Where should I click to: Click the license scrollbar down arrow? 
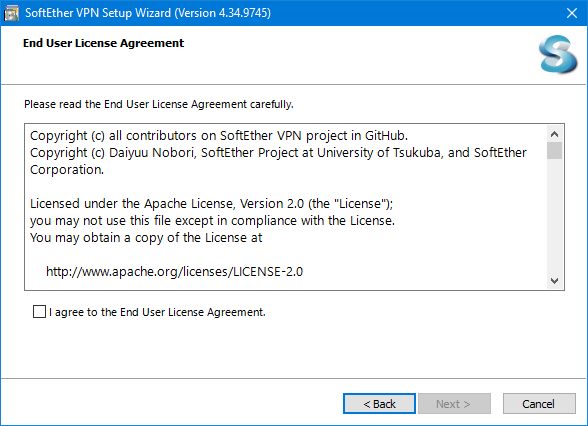click(554, 280)
